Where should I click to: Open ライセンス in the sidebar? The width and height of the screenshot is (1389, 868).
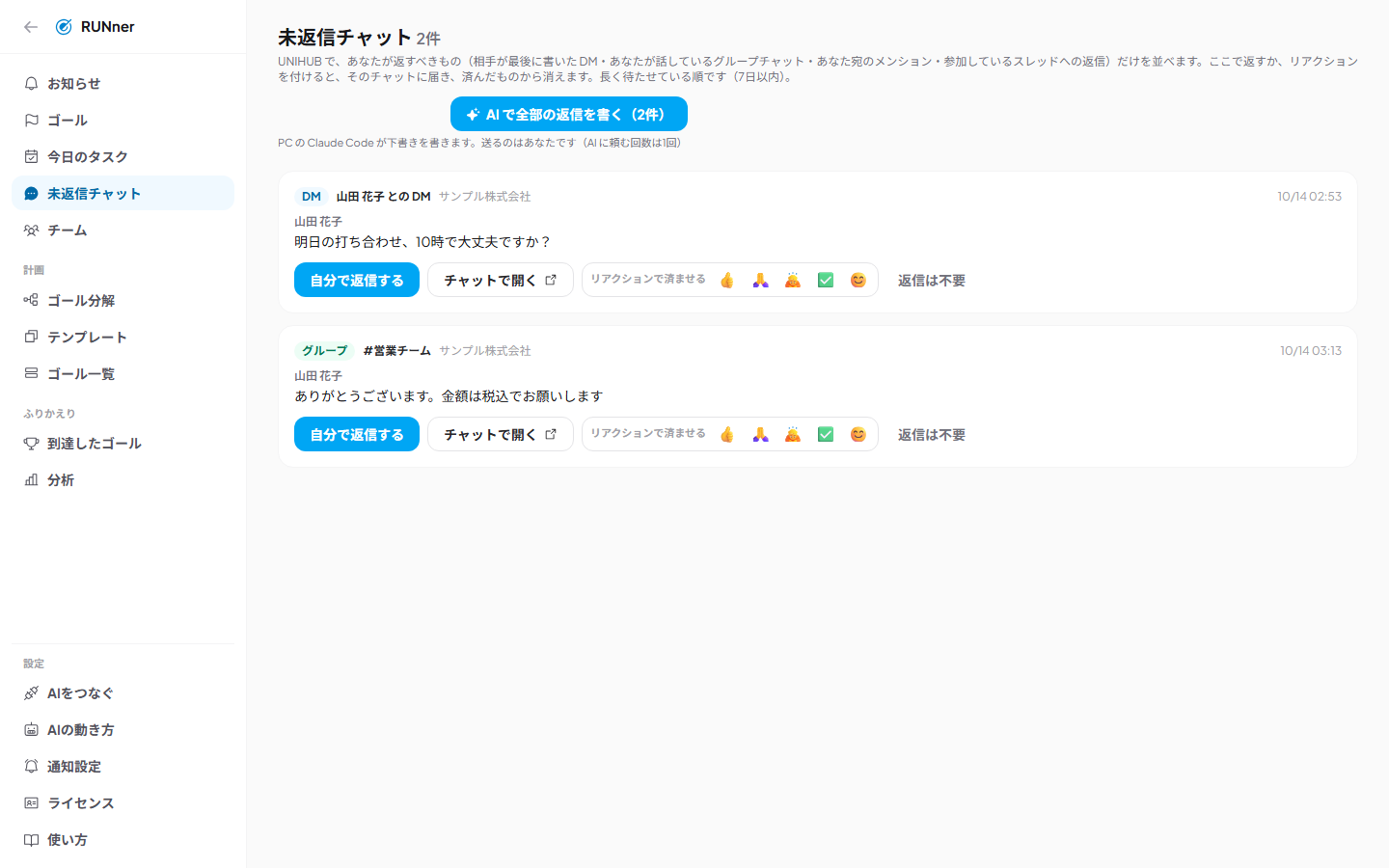point(123,802)
